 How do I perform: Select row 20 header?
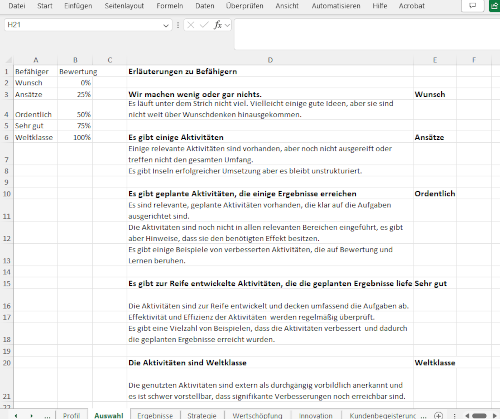coord(6,363)
